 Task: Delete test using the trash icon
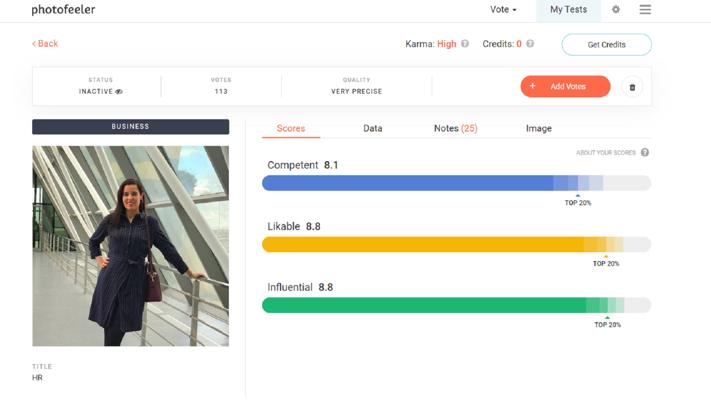632,87
